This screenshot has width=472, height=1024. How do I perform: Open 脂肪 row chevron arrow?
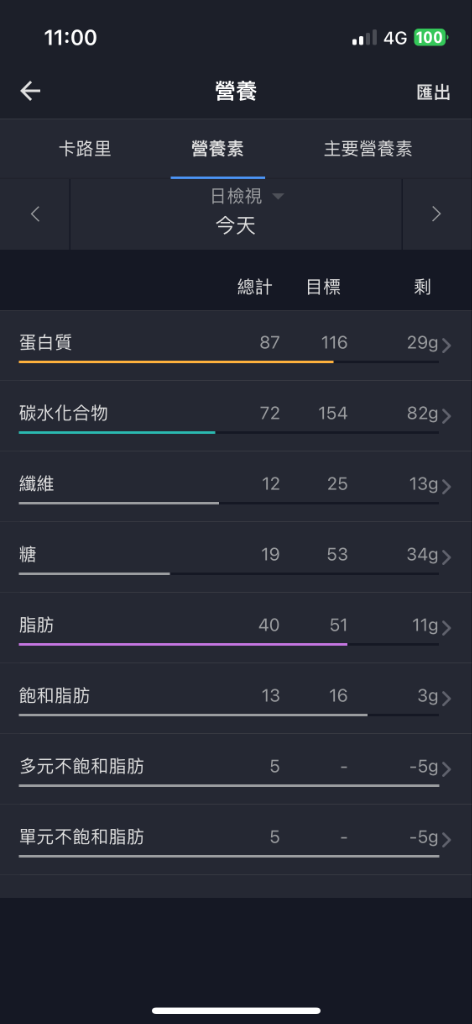pyautogui.click(x=447, y=628)
